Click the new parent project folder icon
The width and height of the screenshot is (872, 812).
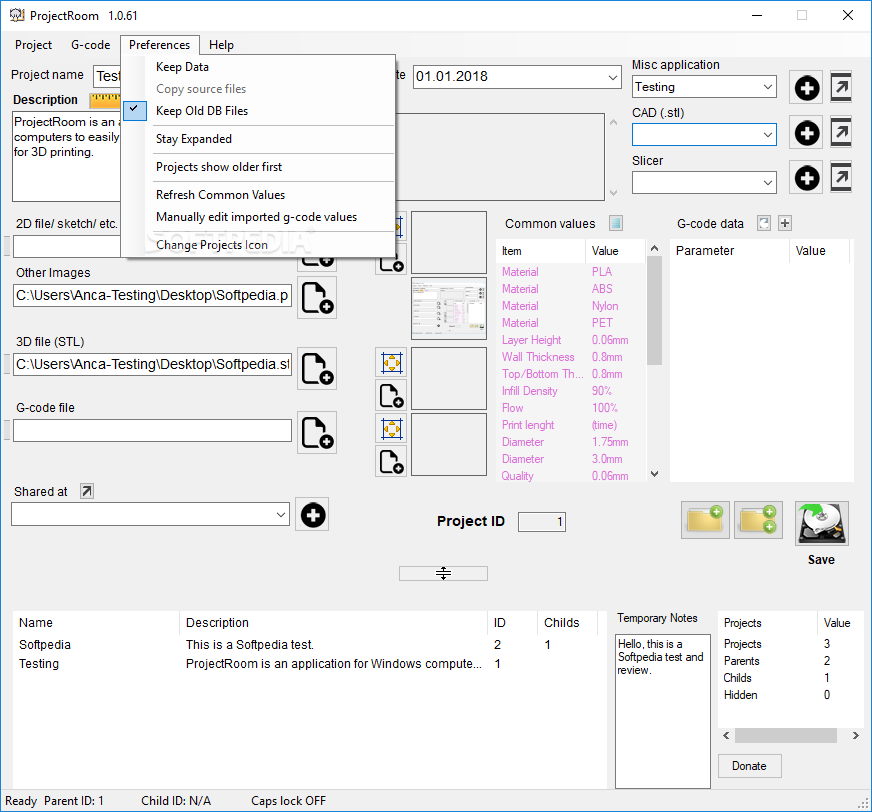[x=705, y=520]
